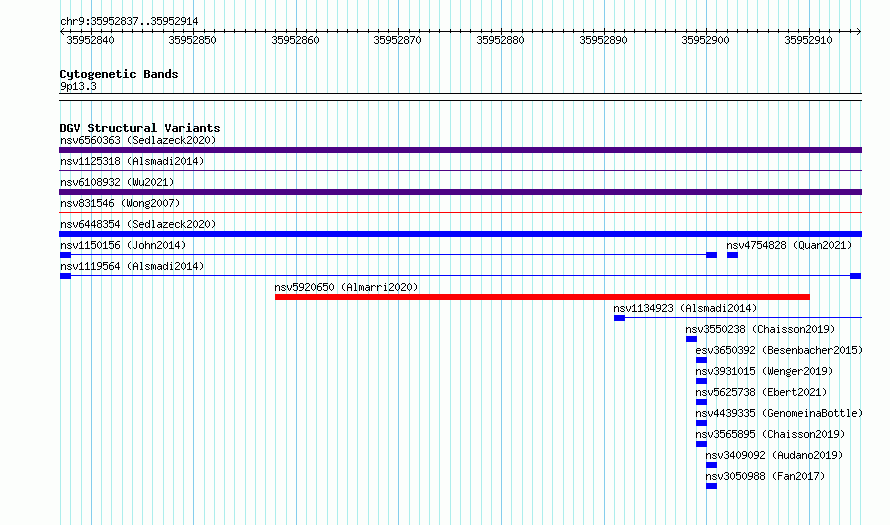Select the nsv6560363 purple variant bar
The image size is (890, 525).
point(460,150)
